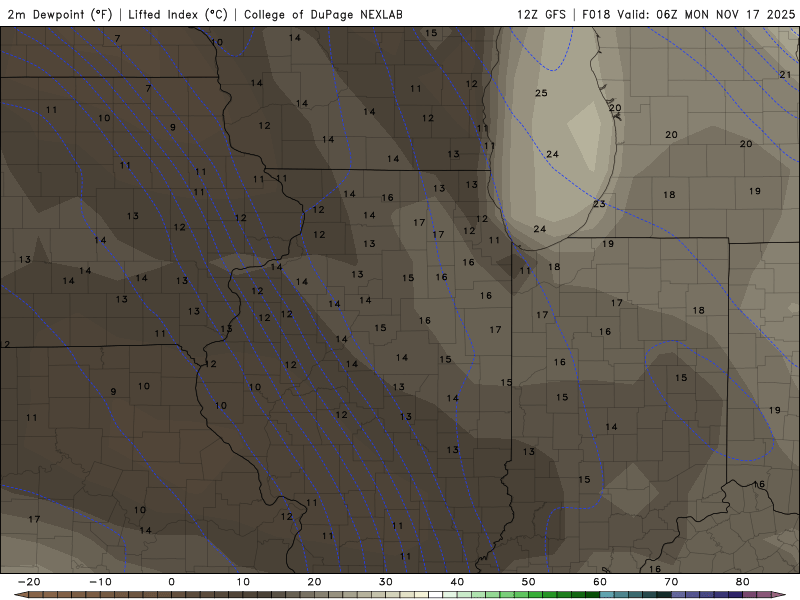This screenshot has height=600, width=800.
Task: Click the 60 label on the color scale
Action: [600, 582]
